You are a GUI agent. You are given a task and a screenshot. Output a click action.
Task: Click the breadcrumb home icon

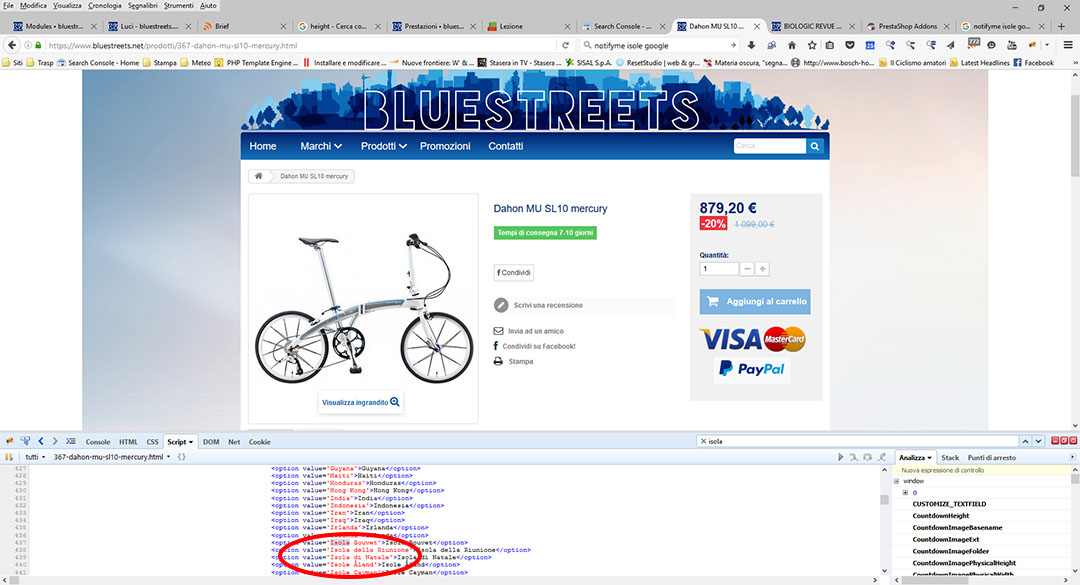coord(259,176)
